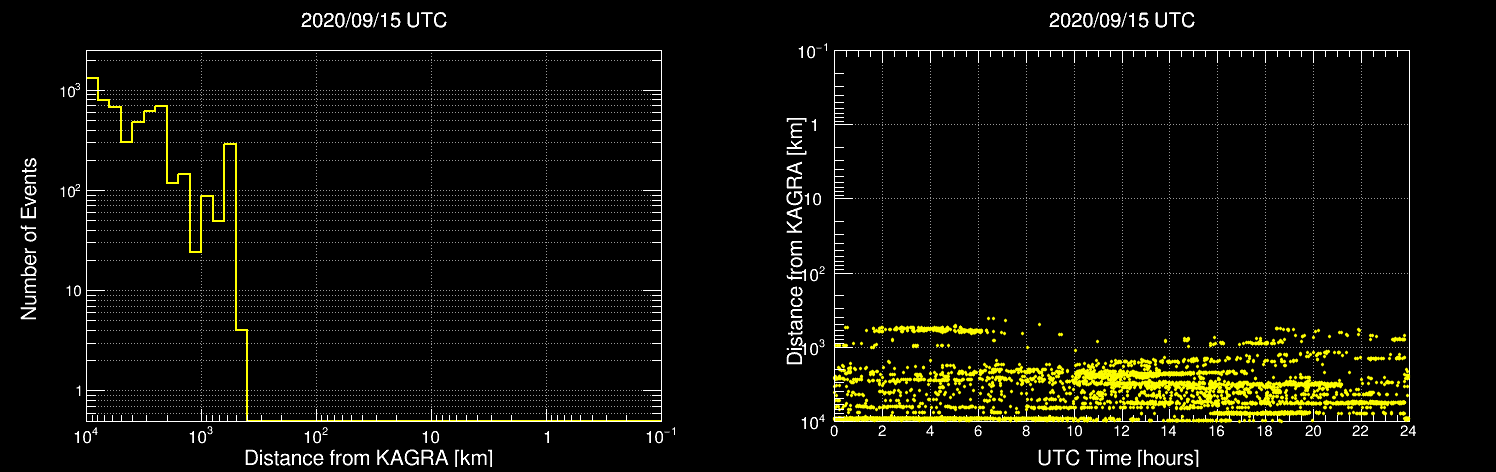Click hour 14 on the UTC time axis
Image resolution: width=1496 pixels, height=472 pixels.
[1169, 433]
